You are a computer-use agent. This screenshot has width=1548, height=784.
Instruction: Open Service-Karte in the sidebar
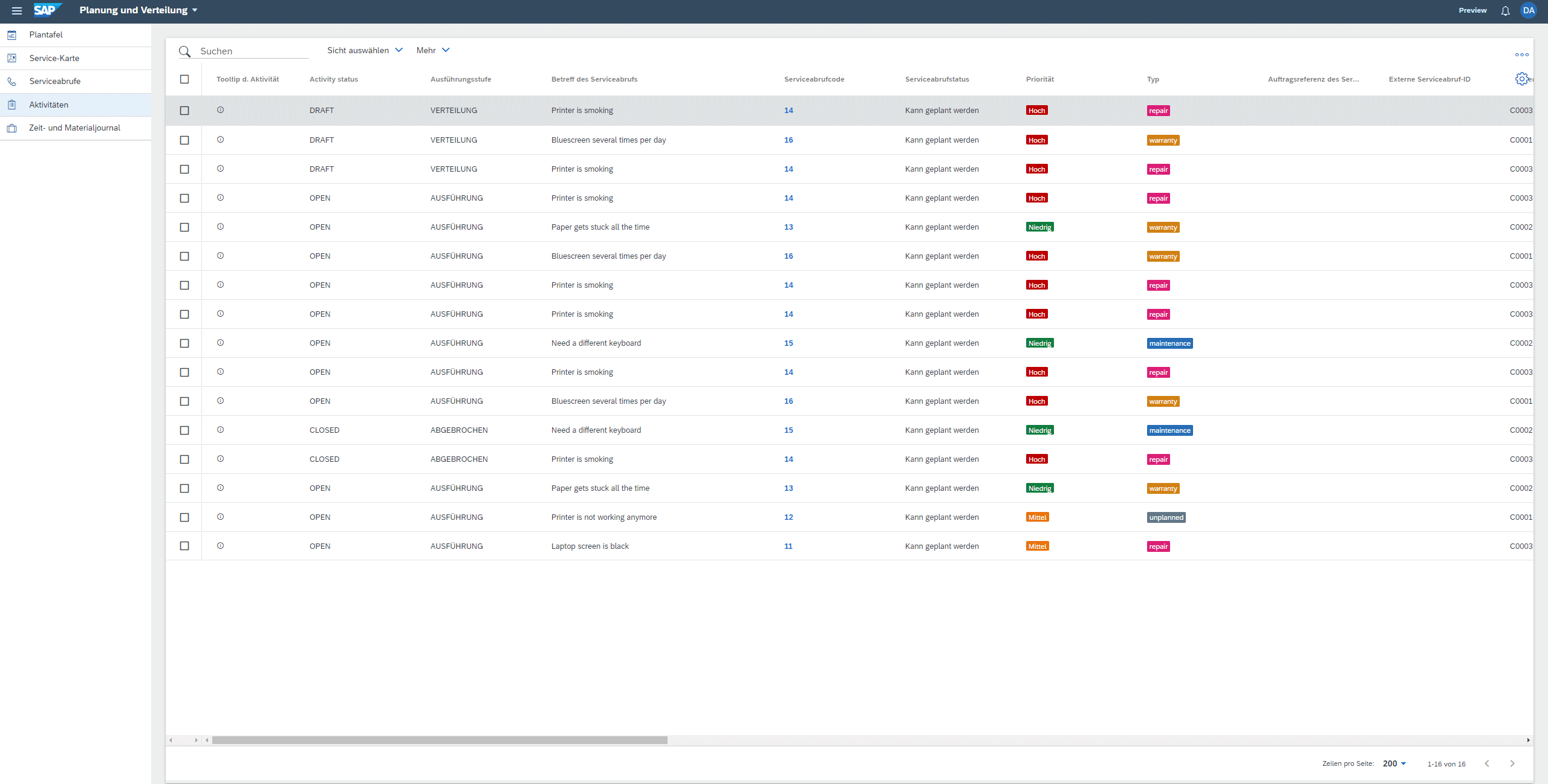[x=76, y=58]
